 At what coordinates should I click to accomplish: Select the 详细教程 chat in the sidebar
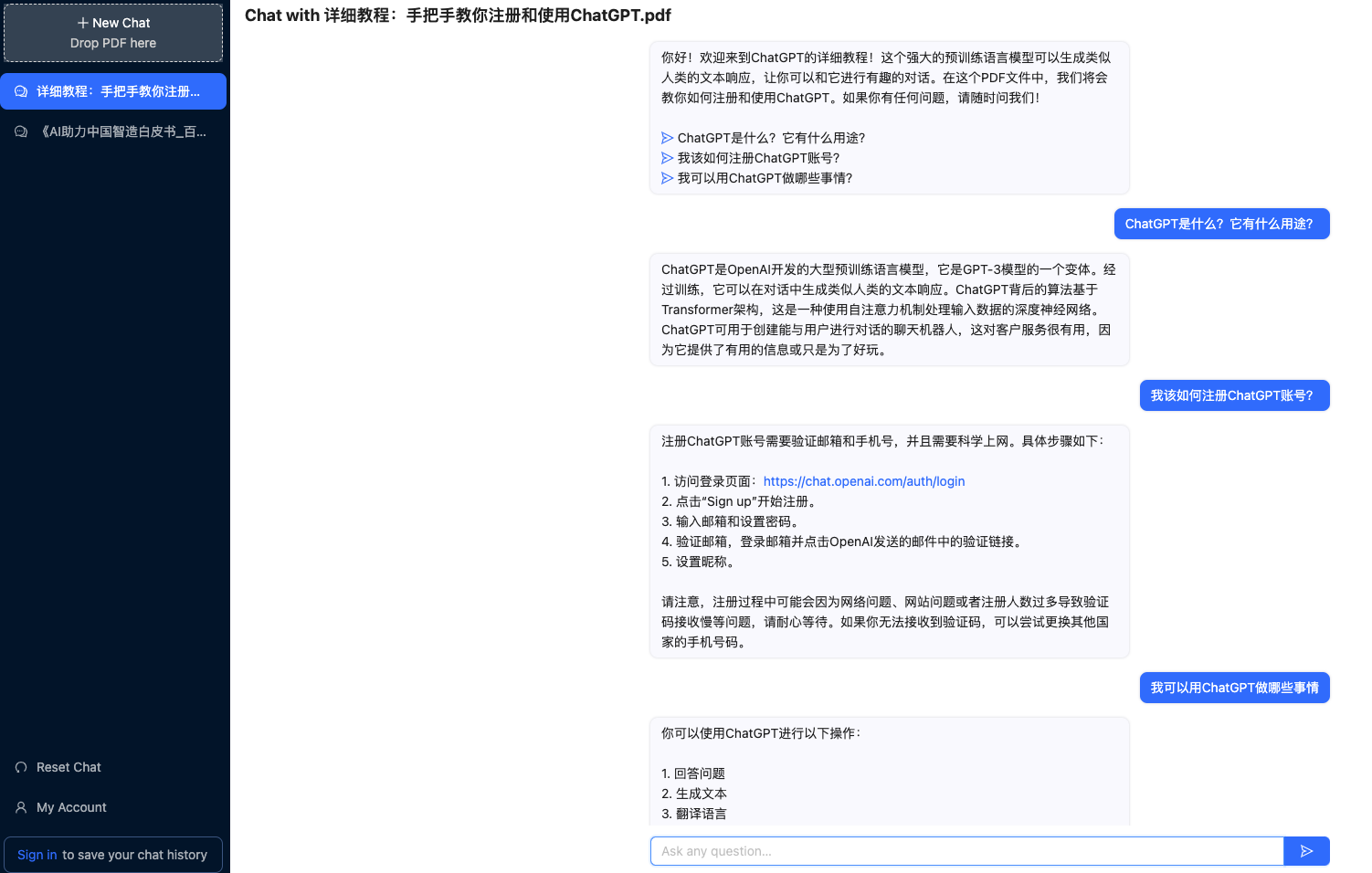coord(113,90)
